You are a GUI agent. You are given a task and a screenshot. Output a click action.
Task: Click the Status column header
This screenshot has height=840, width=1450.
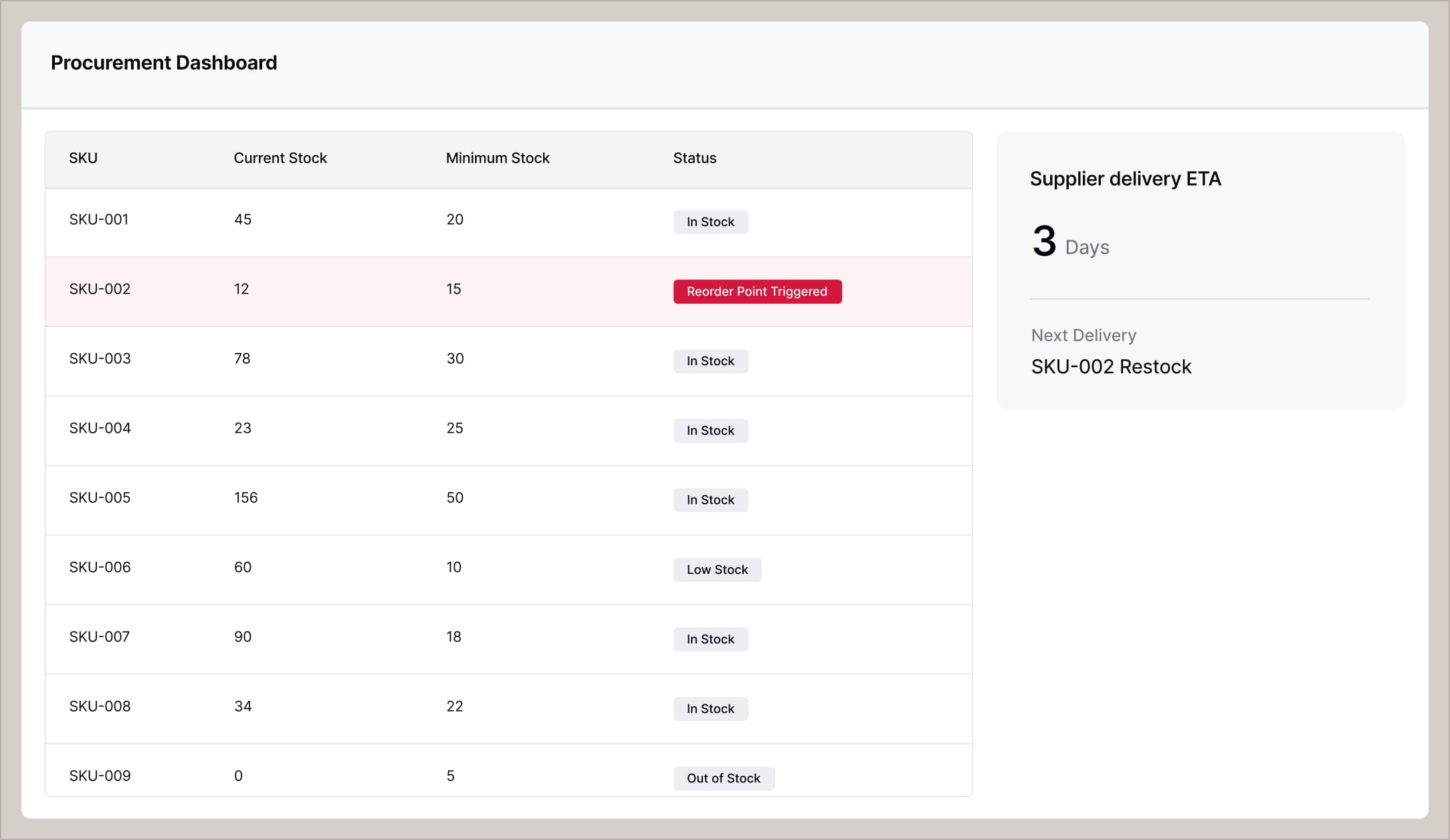694,158
